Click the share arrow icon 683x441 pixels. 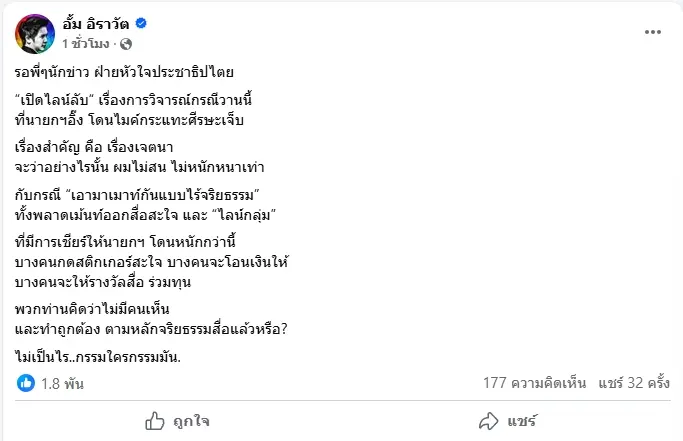point(489,420)
